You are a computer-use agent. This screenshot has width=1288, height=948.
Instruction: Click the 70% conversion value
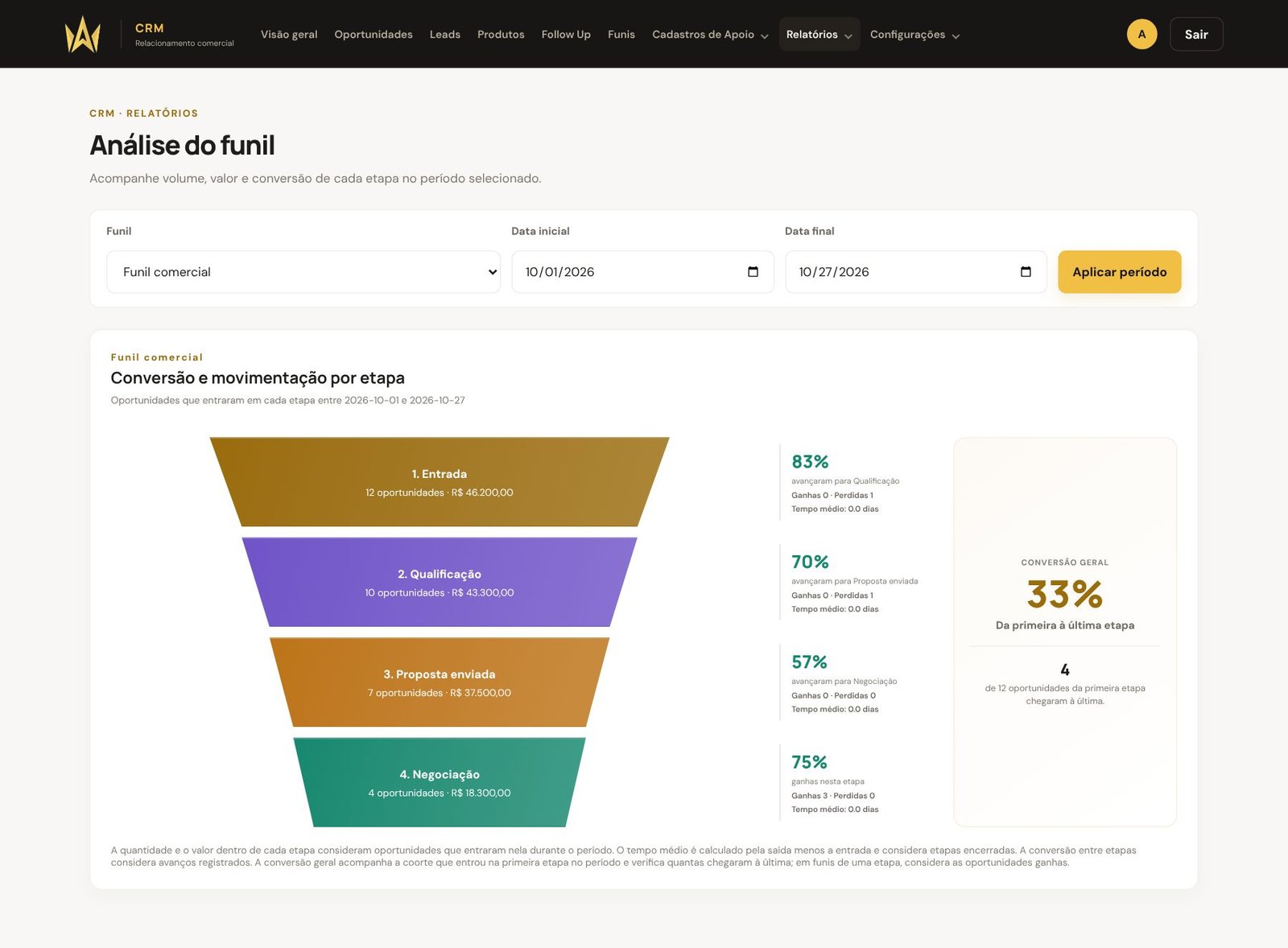pyautogui.click(x=810, y=562)
